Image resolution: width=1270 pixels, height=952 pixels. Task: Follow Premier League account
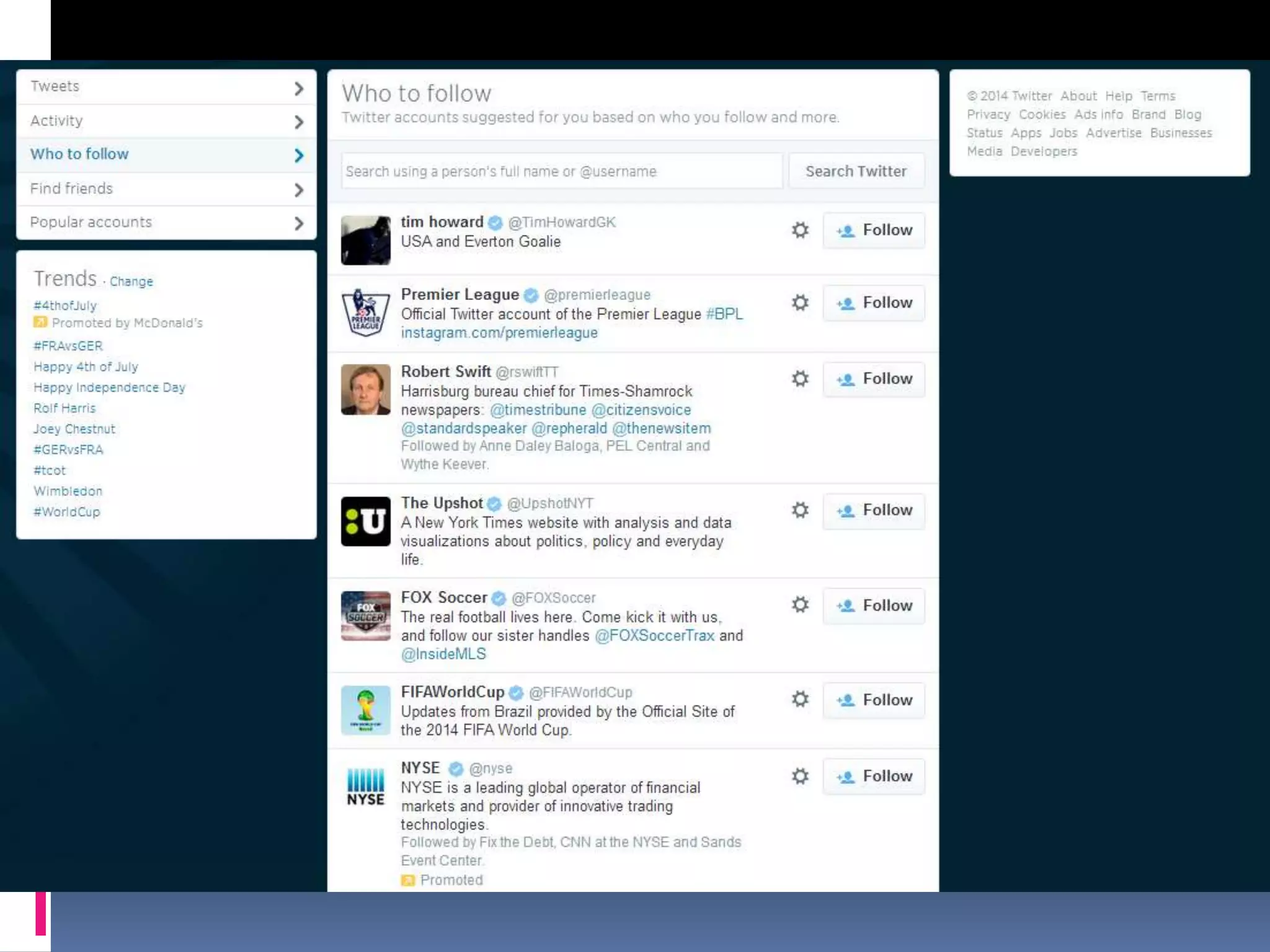[x=874, y=303]
